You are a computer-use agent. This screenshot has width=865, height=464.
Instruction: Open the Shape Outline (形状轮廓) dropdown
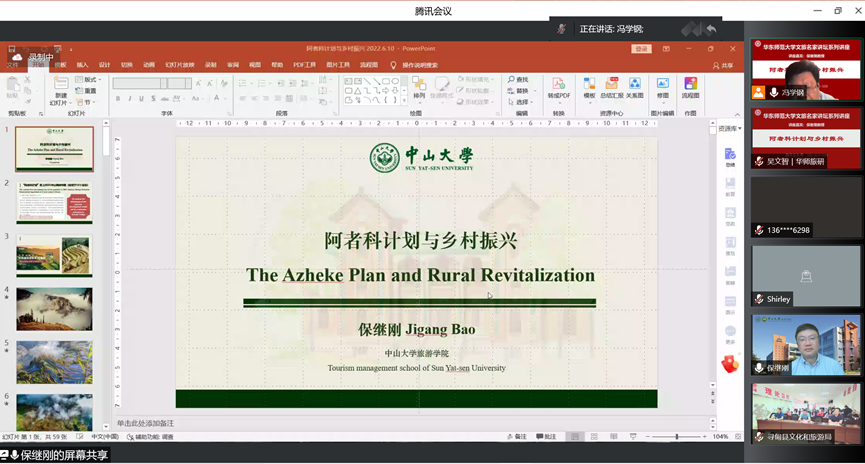tap(474, 90)
